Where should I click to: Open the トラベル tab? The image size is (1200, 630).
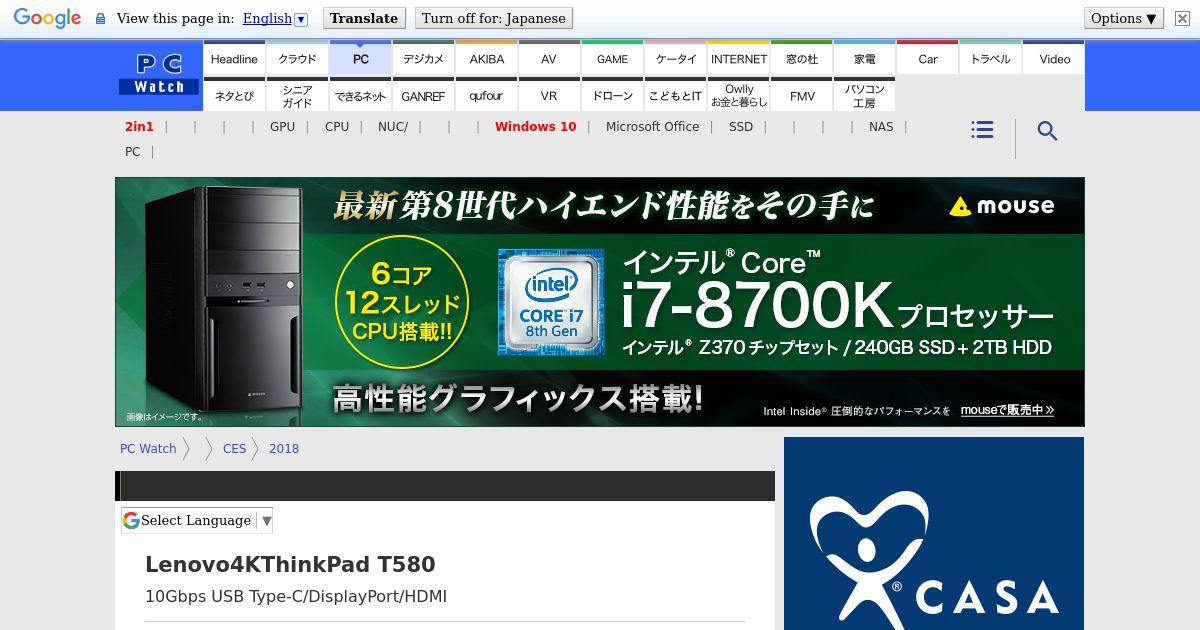pos(991,58)
